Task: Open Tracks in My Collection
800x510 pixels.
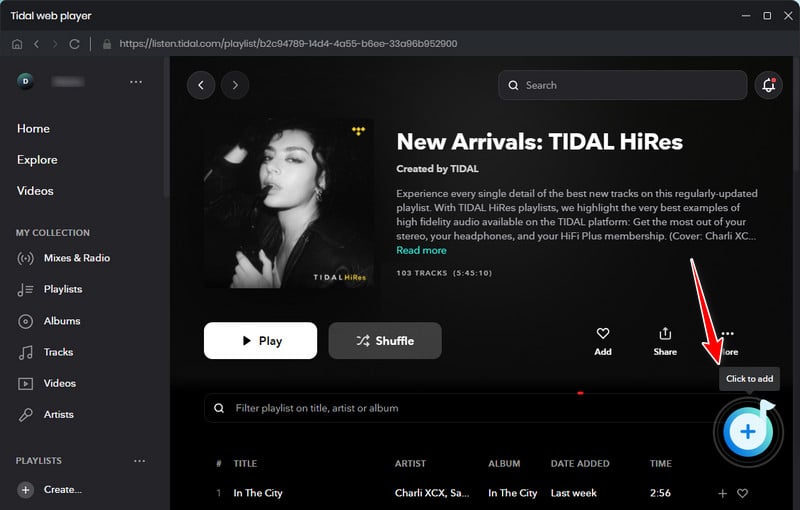Action: (x=45, y=352)
